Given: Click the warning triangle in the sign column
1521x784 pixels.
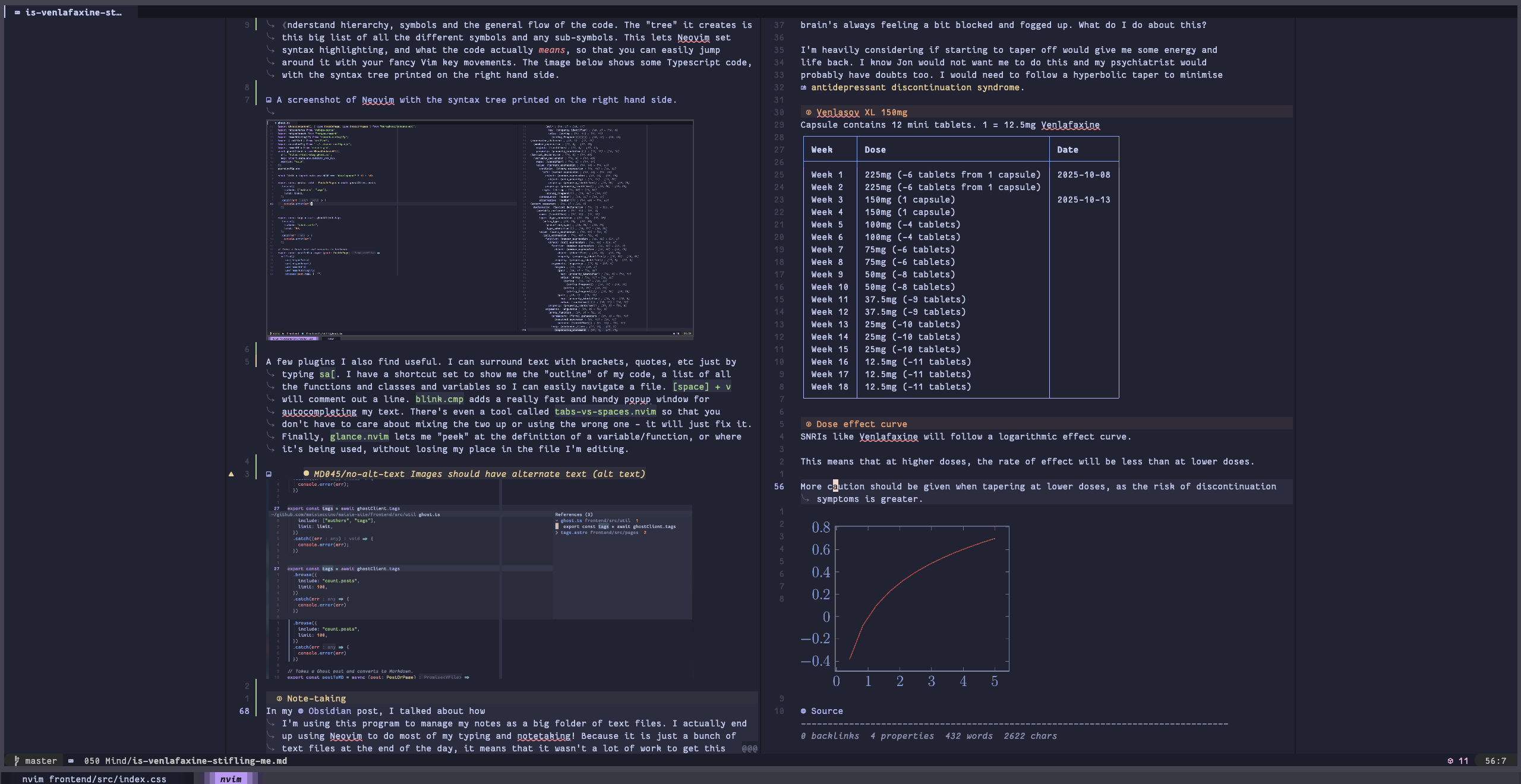Looking at the screenshot, I should (231, 473).
